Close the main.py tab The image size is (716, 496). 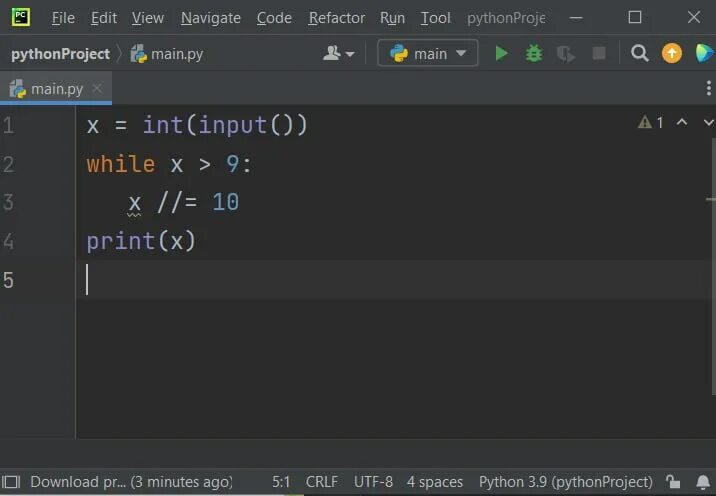tap(97, 88)
